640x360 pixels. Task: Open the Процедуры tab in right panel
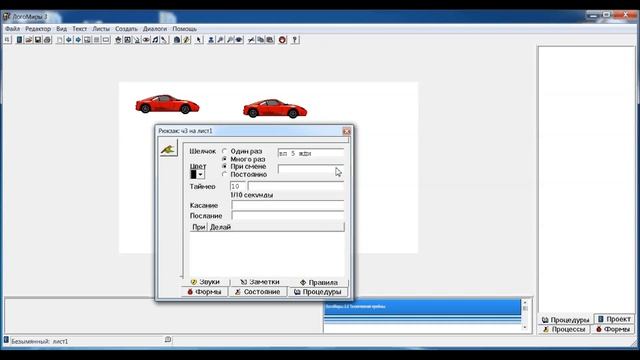565,320
